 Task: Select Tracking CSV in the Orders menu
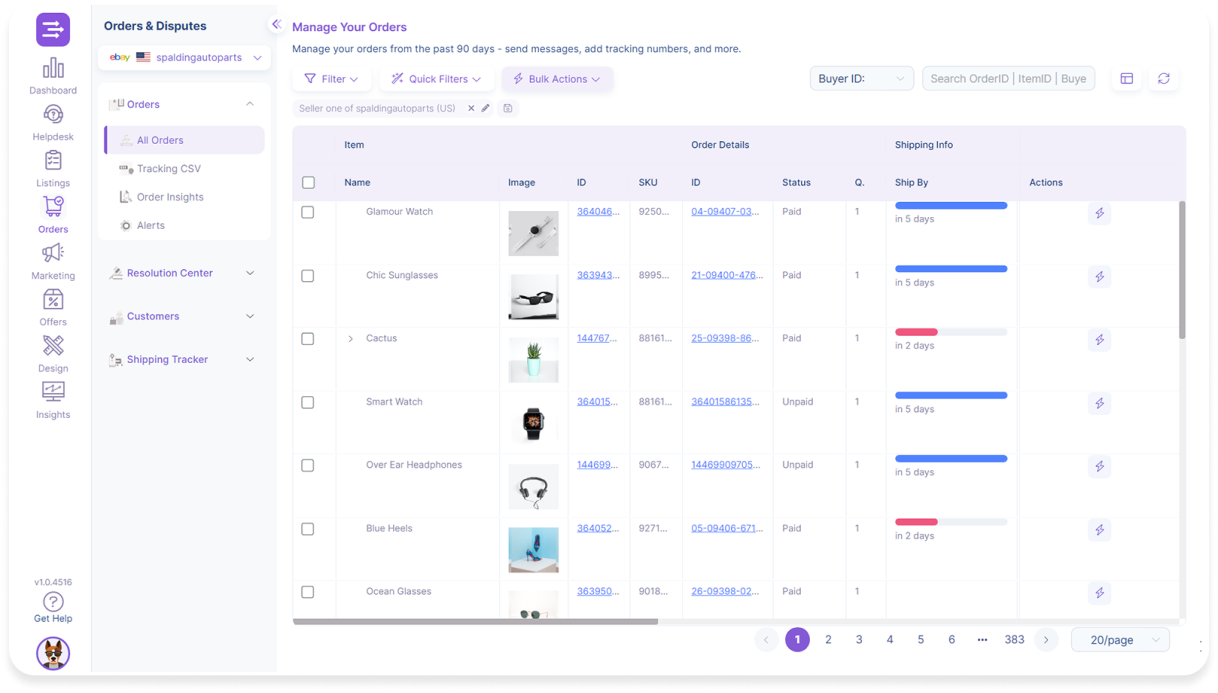[x=168, y=169]
